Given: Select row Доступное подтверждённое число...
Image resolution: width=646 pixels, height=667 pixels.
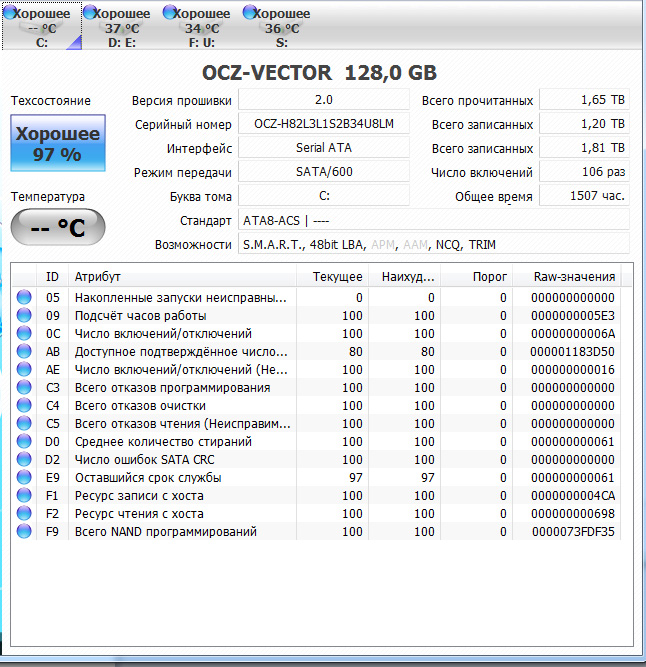Looking at the screenshot, I should point(316,351).
